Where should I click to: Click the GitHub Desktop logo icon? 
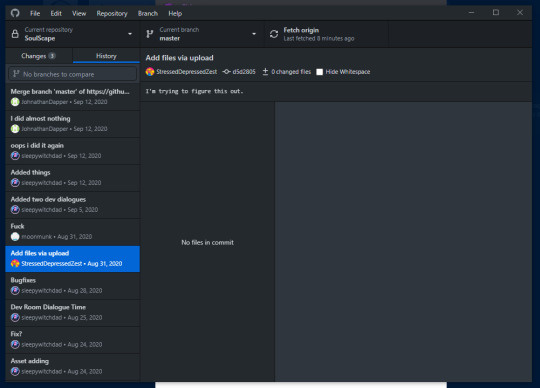15,13
